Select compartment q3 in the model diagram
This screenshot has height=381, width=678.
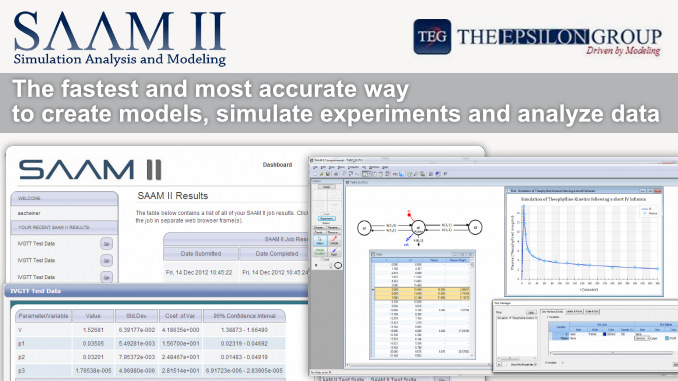(475, 227)
